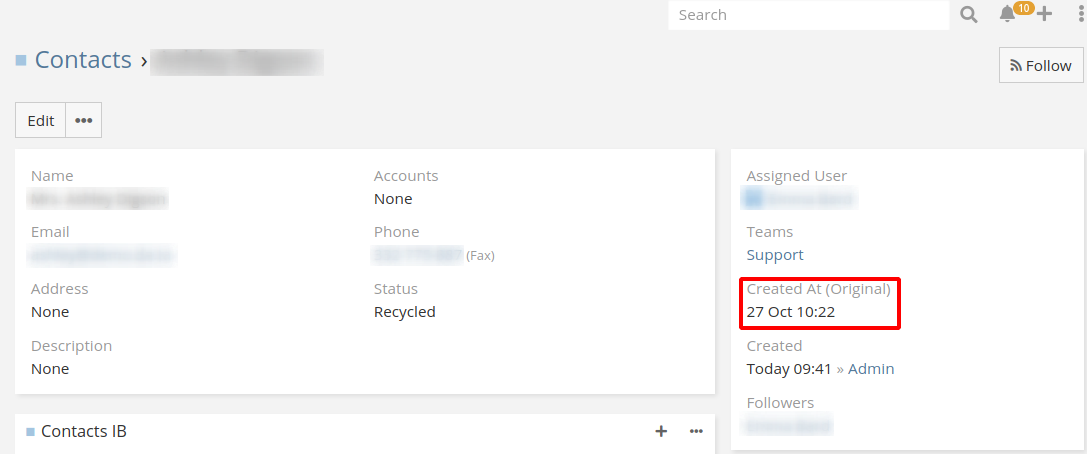
Task: Click the Created At (Original) date value
Action: pos(791,312)
